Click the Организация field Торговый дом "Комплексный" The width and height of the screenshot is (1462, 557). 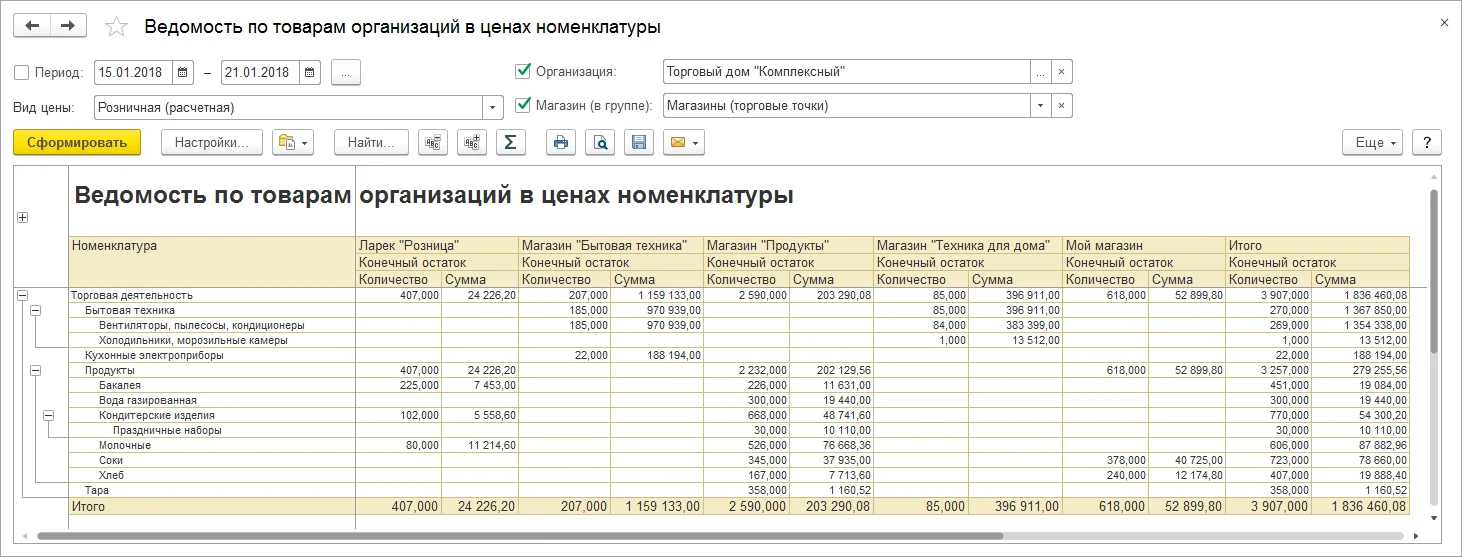pyautogui.click(x=846, y=72)
